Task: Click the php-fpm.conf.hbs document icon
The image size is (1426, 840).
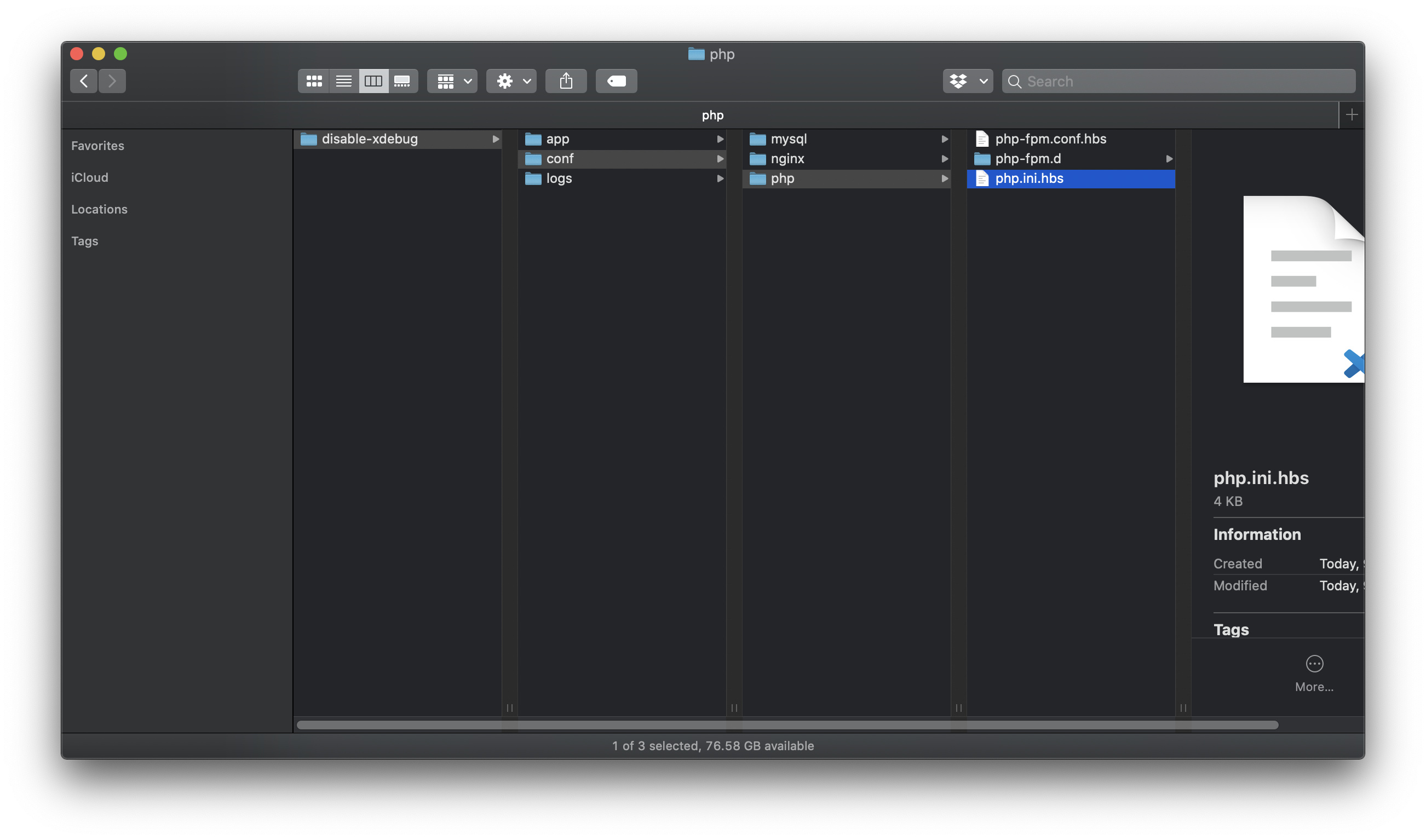Action: tap(982, 139)
